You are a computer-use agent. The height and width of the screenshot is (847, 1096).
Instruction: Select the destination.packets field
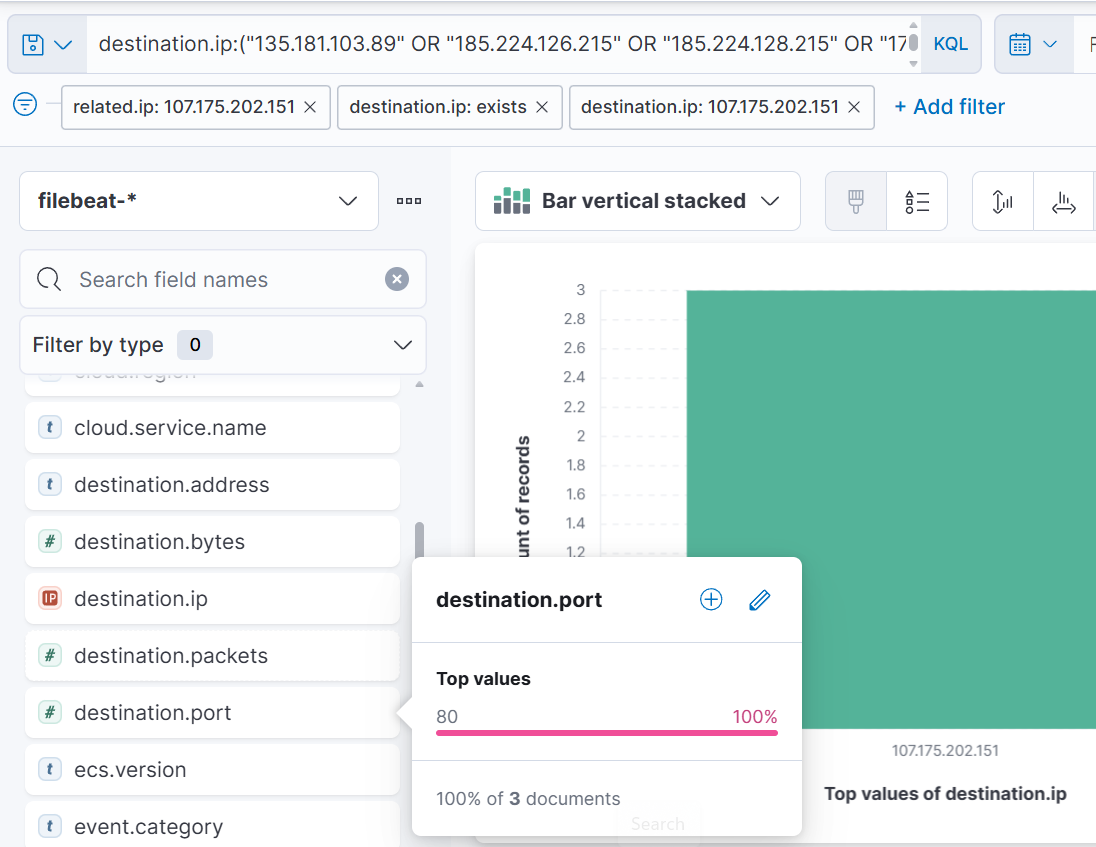[212, 656]
